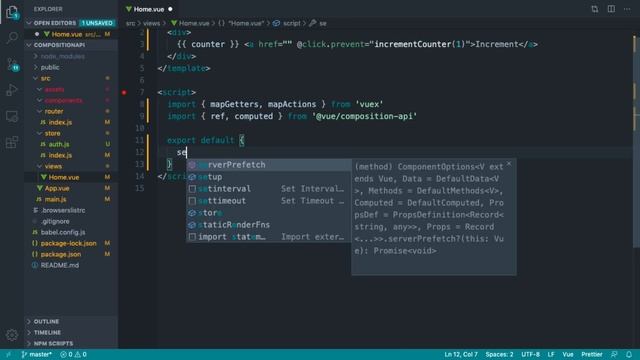Expand the Timeline panel
This screenshot has height=360, width=640.
pos(71,333)
